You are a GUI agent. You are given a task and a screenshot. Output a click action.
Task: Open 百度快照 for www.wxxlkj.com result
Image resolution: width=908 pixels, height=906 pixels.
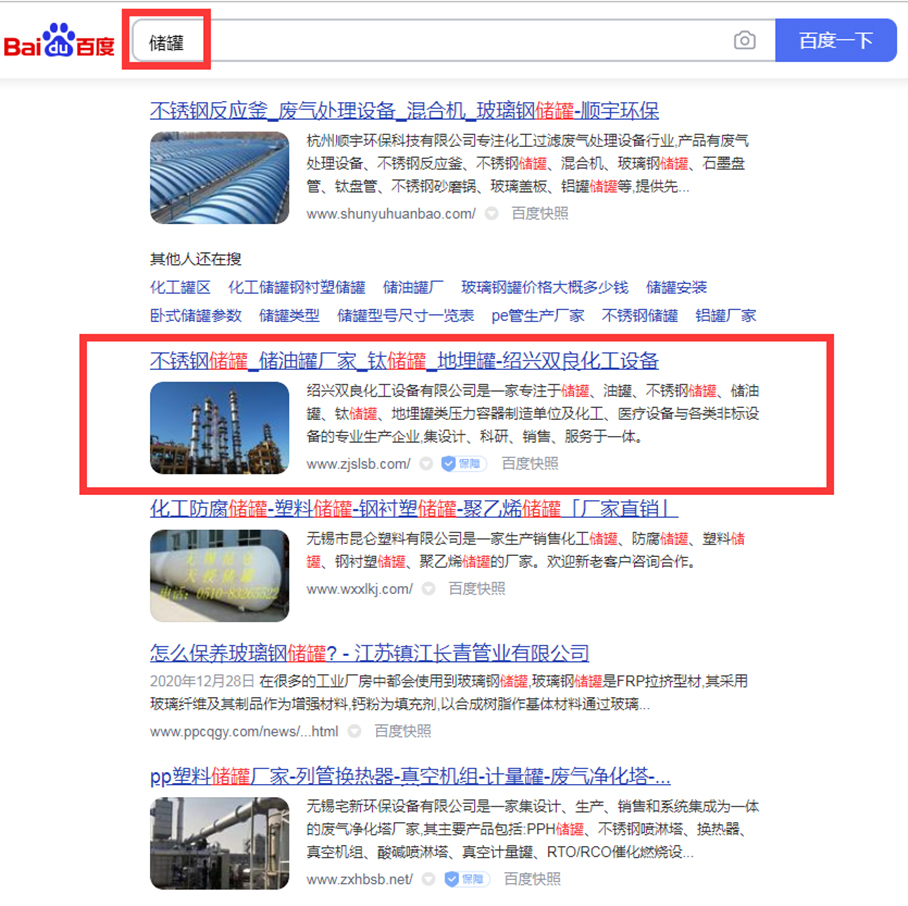click(477, 589)
